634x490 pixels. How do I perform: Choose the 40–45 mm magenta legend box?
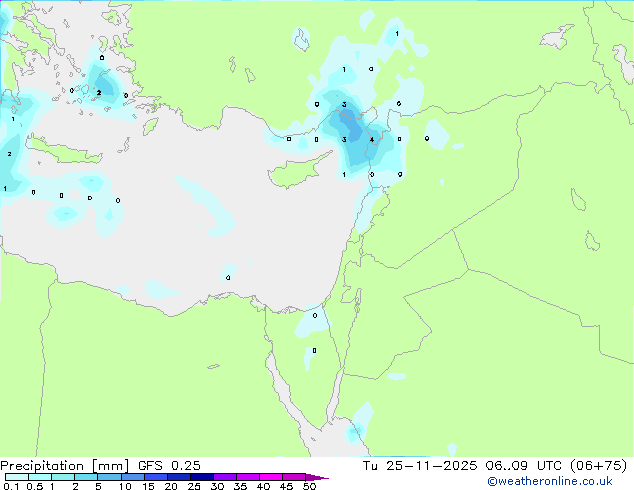point(271,477)
